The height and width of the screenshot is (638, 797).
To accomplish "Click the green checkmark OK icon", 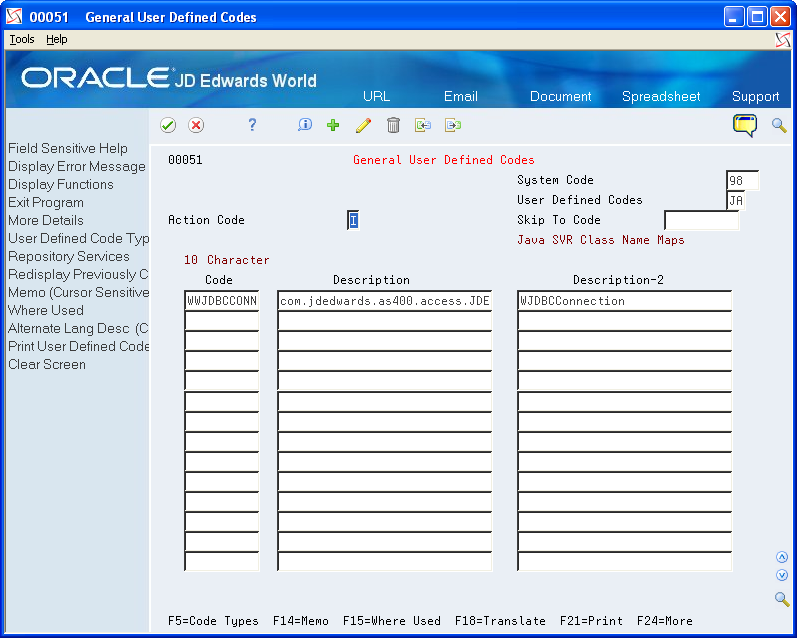I will point(168,125).
